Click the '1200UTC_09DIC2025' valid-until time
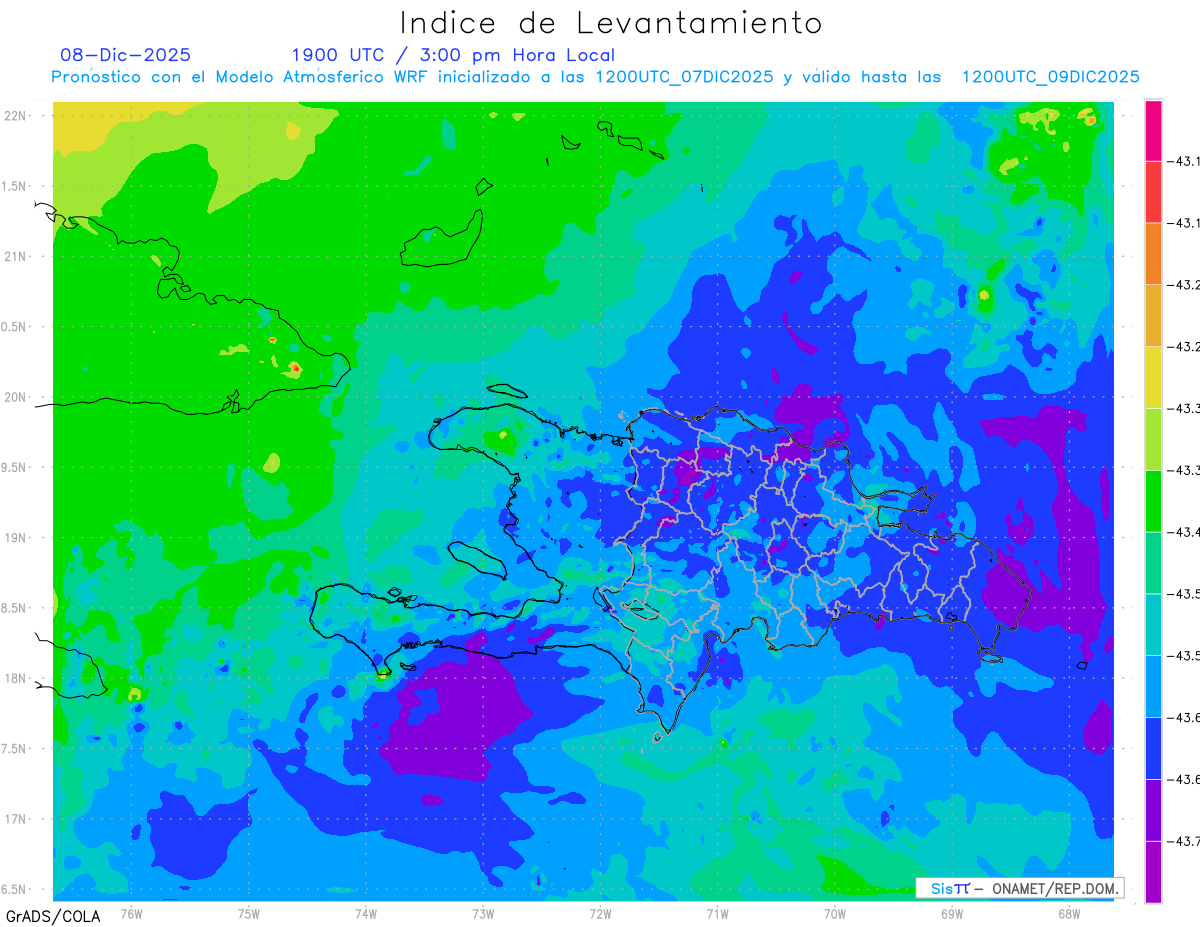Viewport: 1200px width, 927px height. tap(1051, 77)
